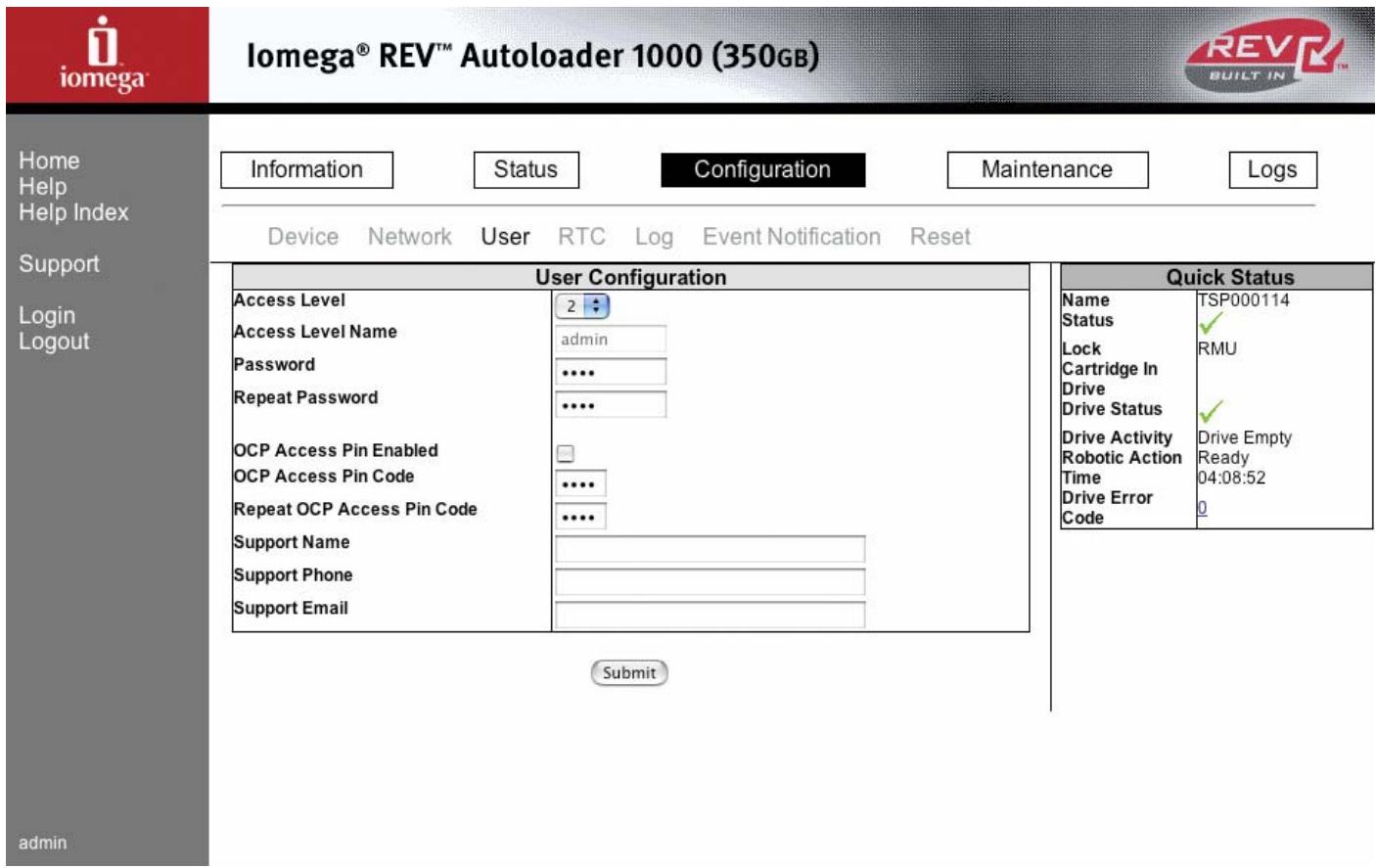1376x868 pixels.
Task: Click the Cartridge In Drive label
Action: tap(1110, 379)
